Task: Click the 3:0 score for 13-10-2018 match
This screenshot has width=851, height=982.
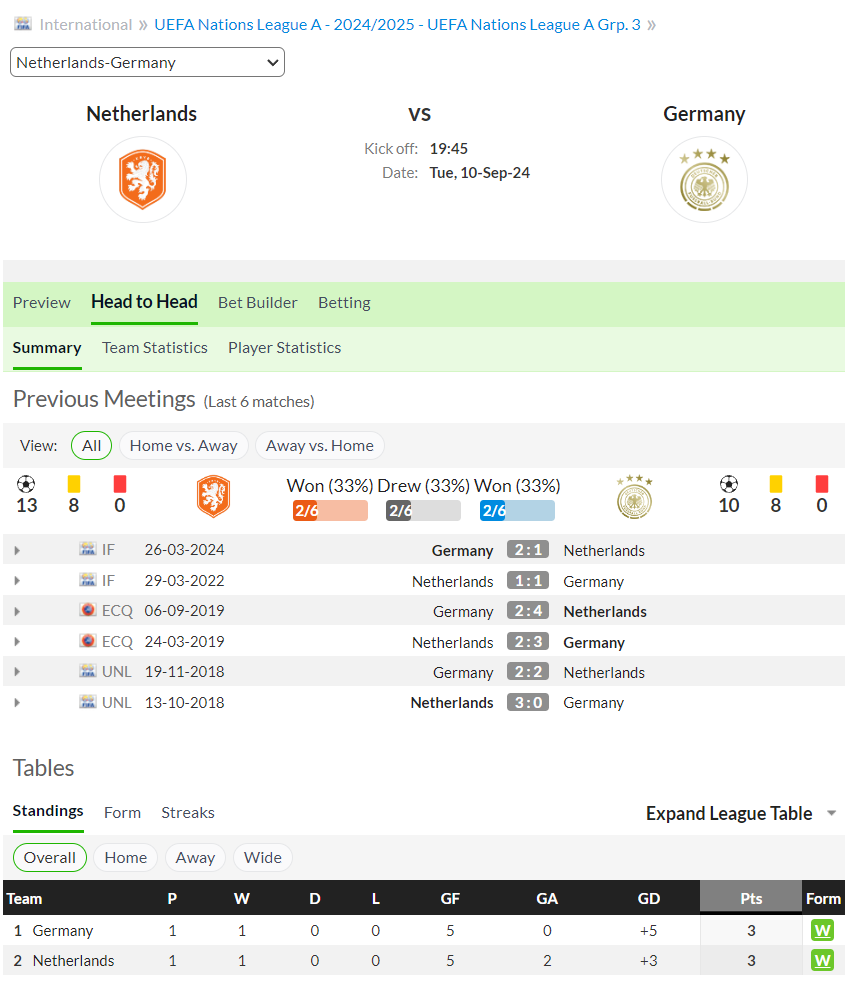Action: (528, 702)
